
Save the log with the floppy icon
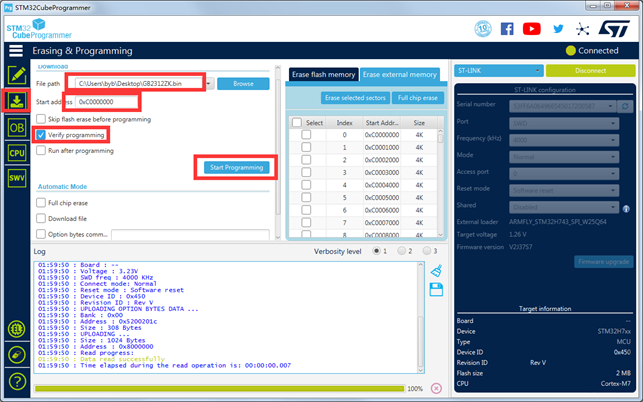click(436, 290)
